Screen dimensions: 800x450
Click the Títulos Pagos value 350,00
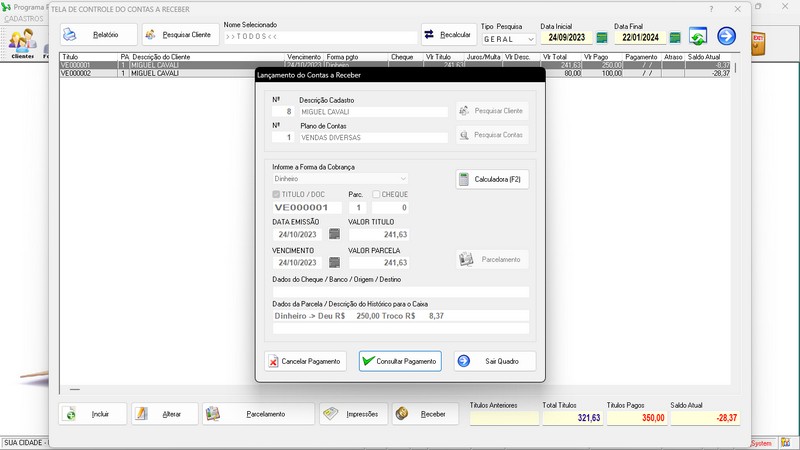[637, 418]
